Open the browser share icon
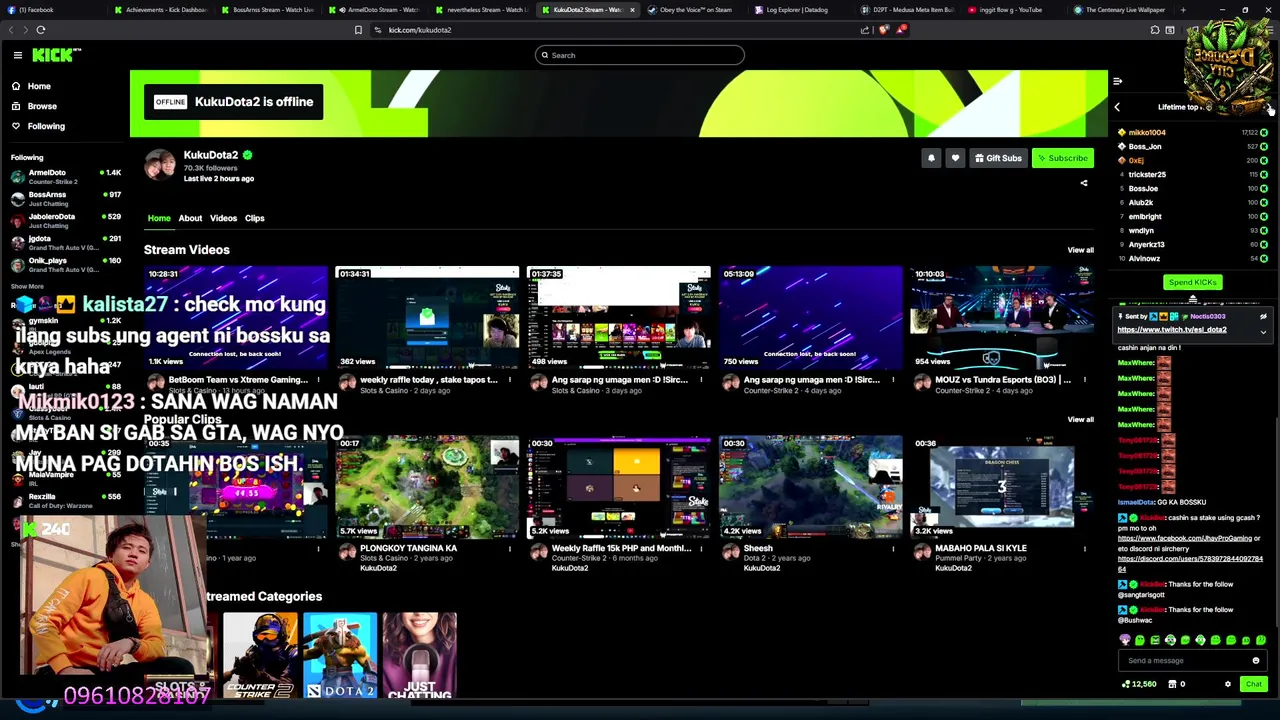 (x=865, y=30)
